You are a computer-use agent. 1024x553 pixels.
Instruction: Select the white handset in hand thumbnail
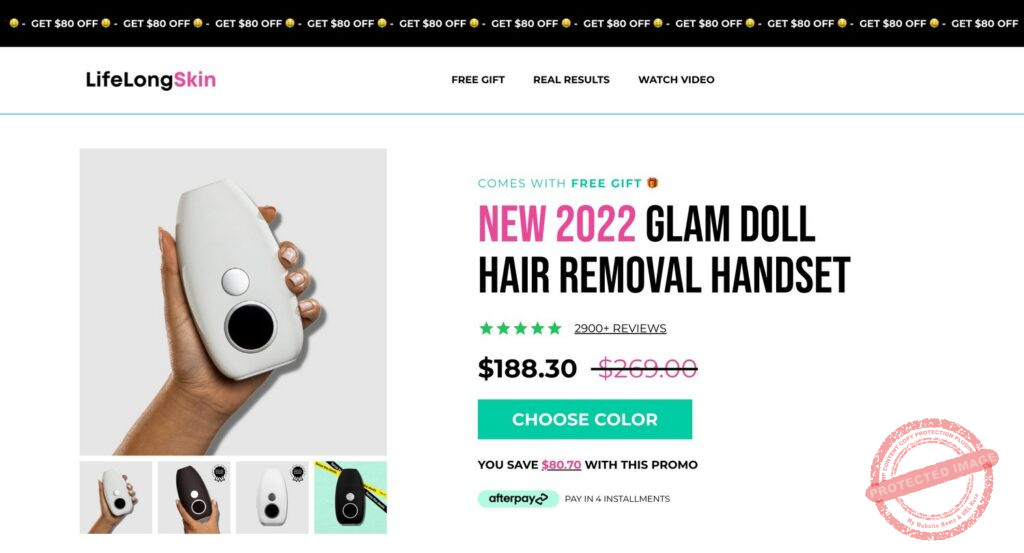coord(116,498)
